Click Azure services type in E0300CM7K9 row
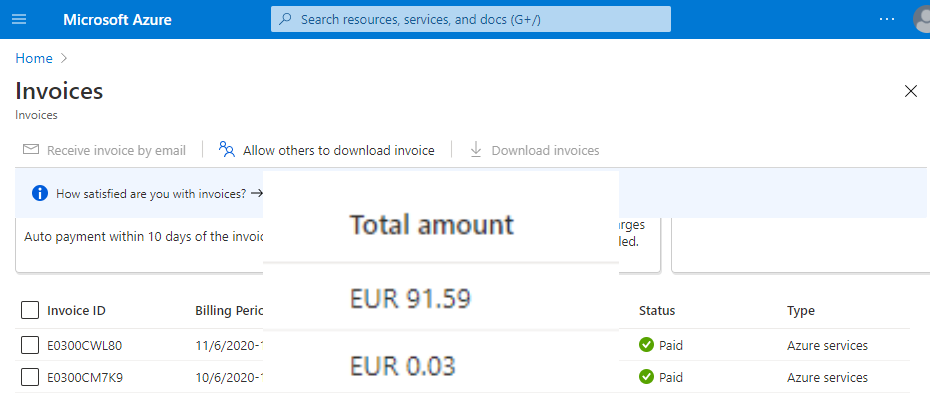The image size is (930, 397). pyautogui.click(x=827, y=377)
